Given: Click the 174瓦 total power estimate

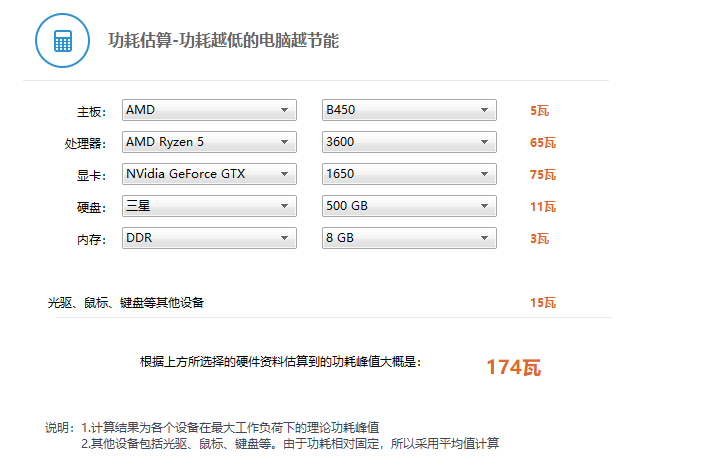Looking at the screenshot, I should 513,367.
